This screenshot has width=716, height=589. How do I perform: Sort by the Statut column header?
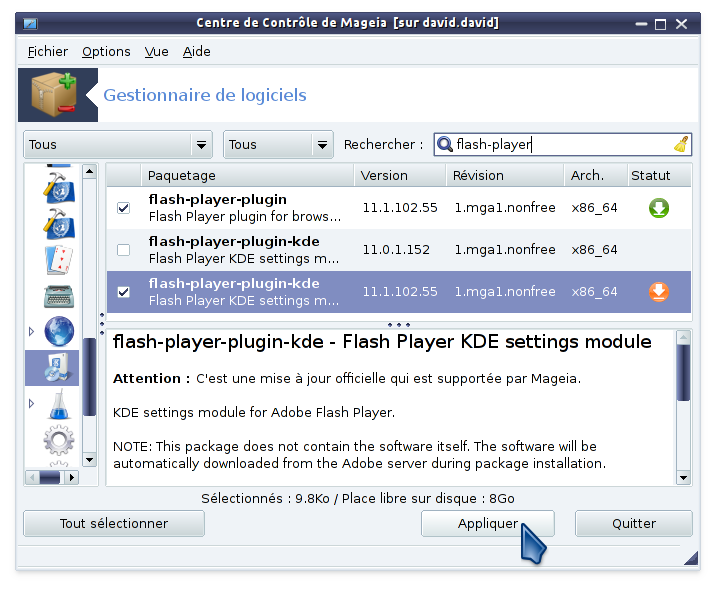point(659,175)
